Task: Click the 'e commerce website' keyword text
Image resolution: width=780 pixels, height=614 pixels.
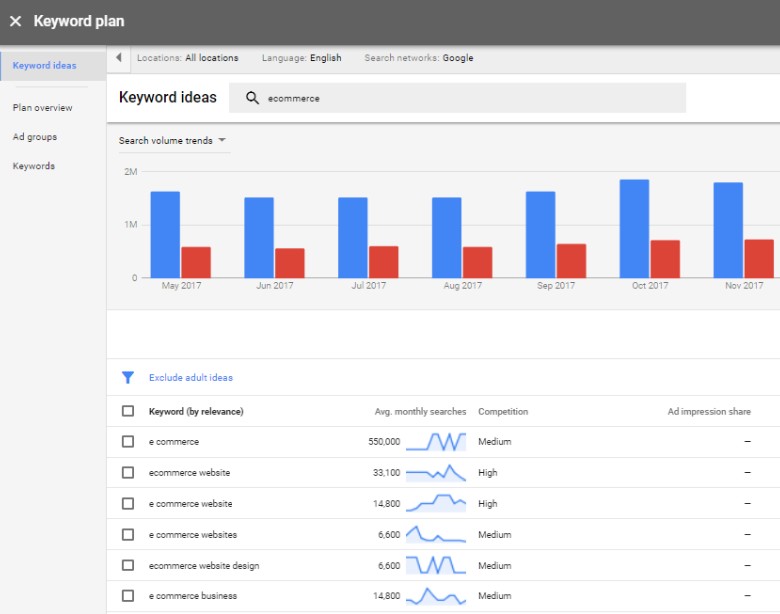Action: (x=191, y=504)
